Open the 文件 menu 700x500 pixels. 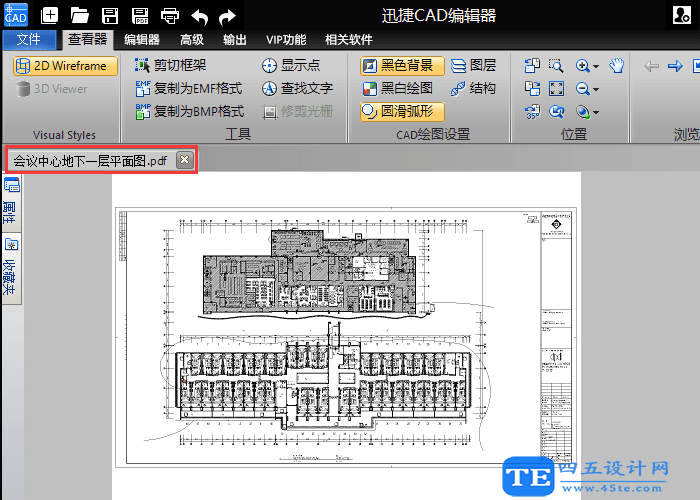pos(29,40)
